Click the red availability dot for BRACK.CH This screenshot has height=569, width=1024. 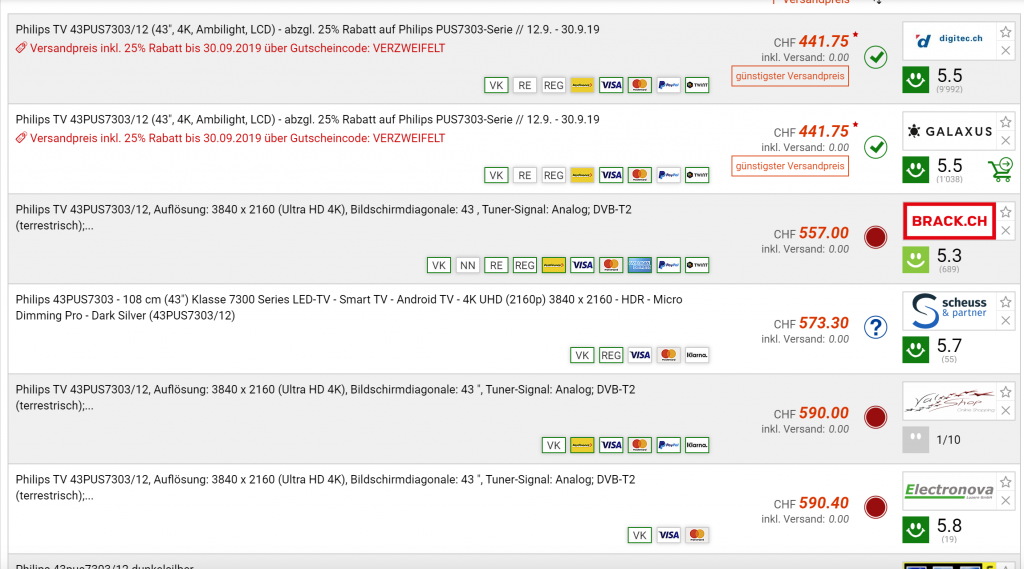coord(876,237)
